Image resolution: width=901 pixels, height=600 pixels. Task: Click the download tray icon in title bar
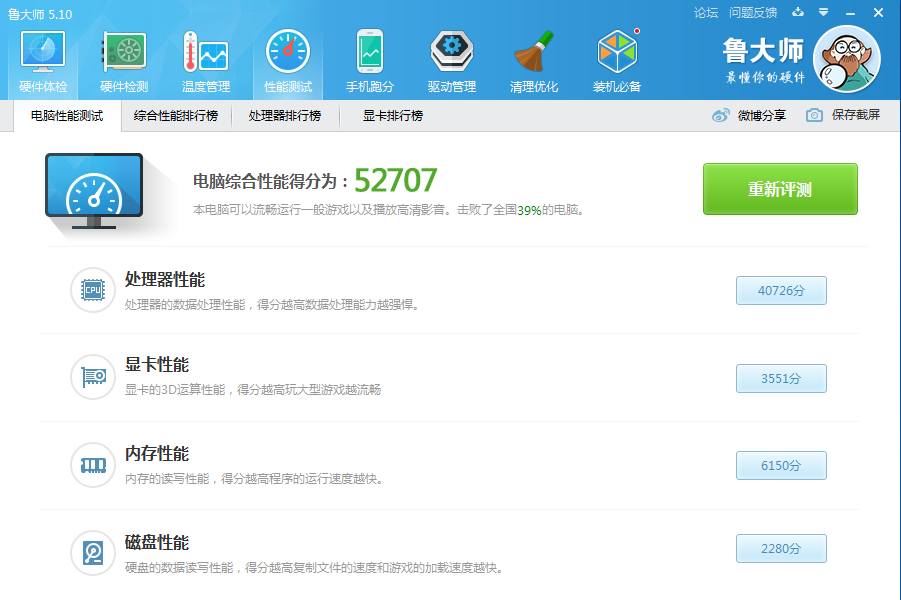point(798,12)
